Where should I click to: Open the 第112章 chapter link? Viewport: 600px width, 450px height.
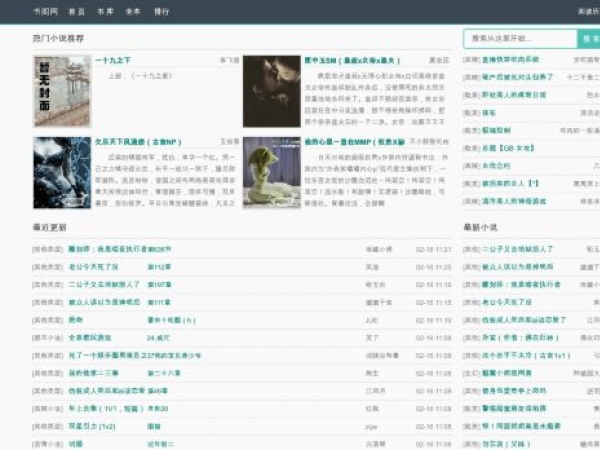[159, 267]
